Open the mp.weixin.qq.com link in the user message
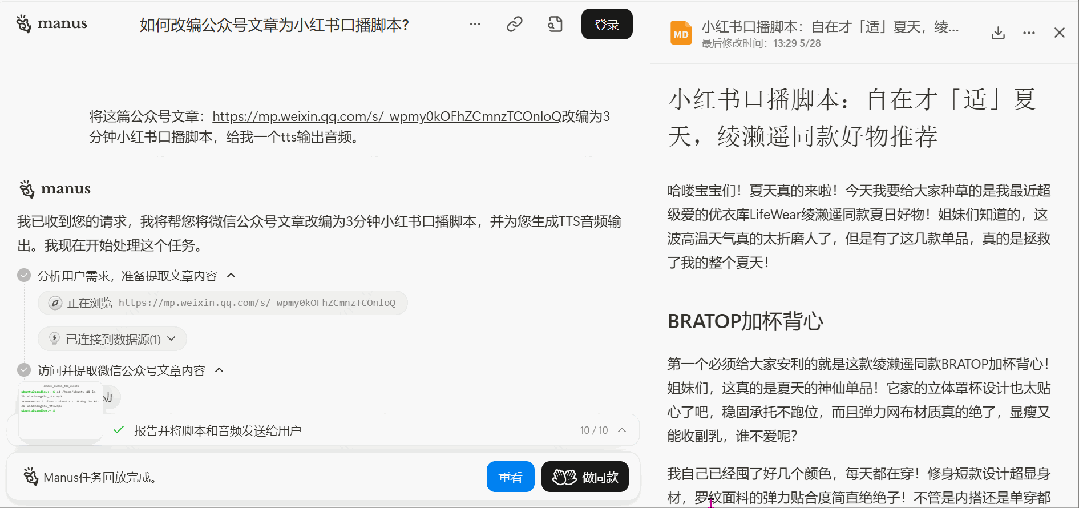Image resolution: width=1079 pixels, height=508 pixels. [x=387, y=116]
